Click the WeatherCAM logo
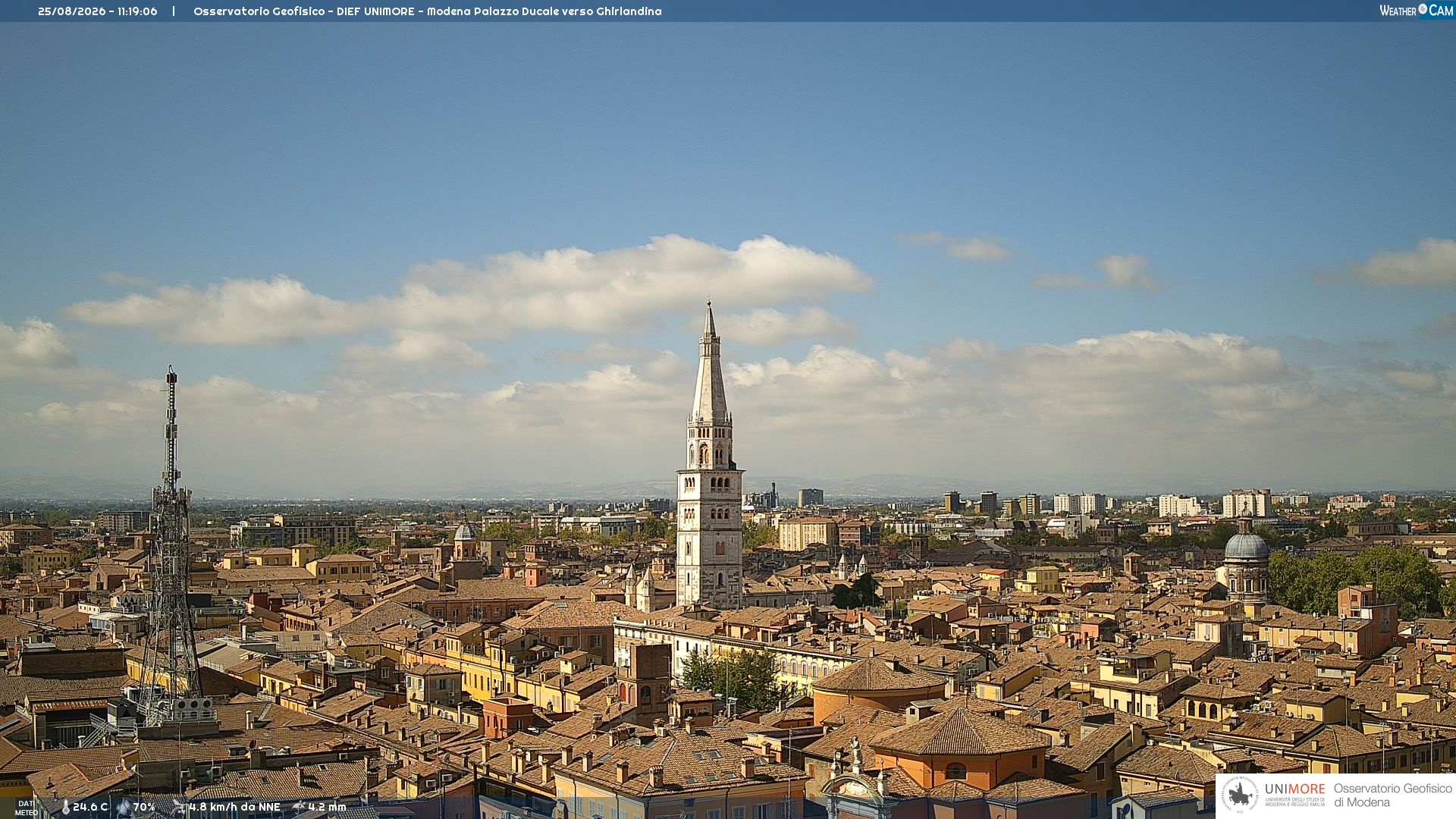Image resolution: width=1456 pixels, height=819 pixels. (x=1417, y=11)
